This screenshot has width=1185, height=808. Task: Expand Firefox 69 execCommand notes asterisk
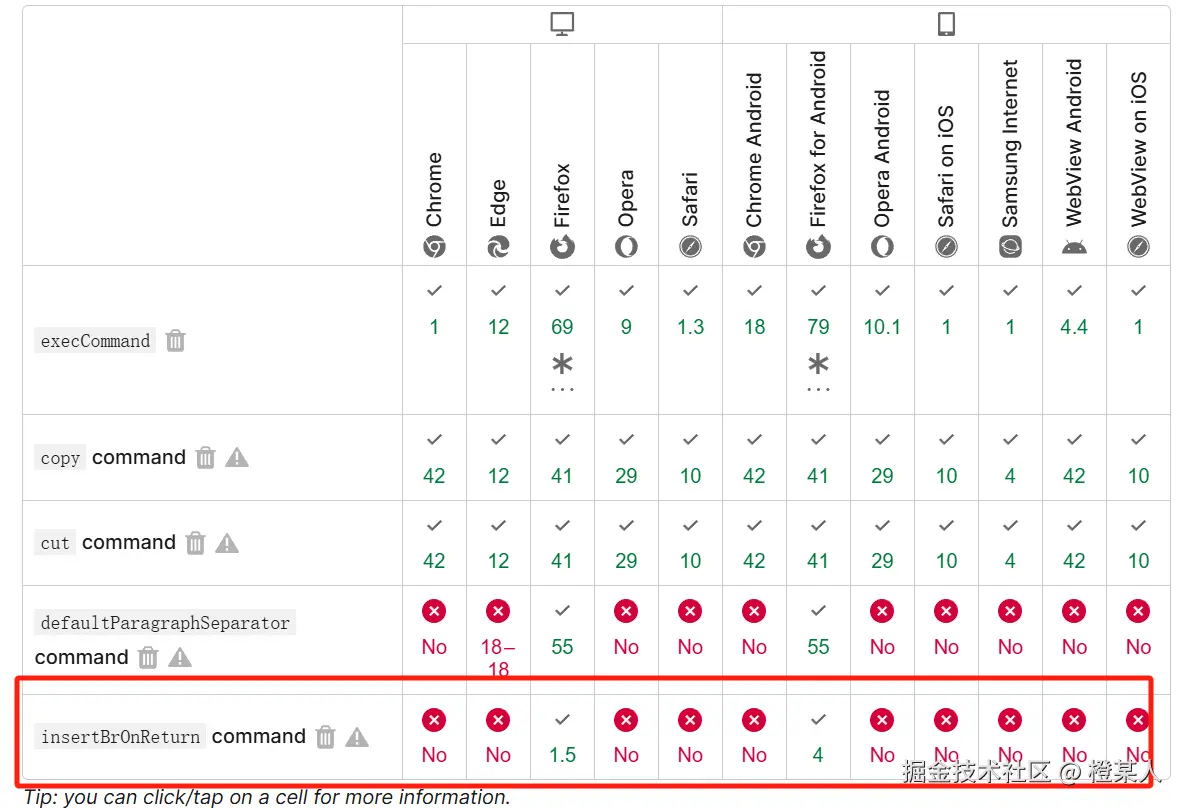pyautogui.click(x=562, y=365)
